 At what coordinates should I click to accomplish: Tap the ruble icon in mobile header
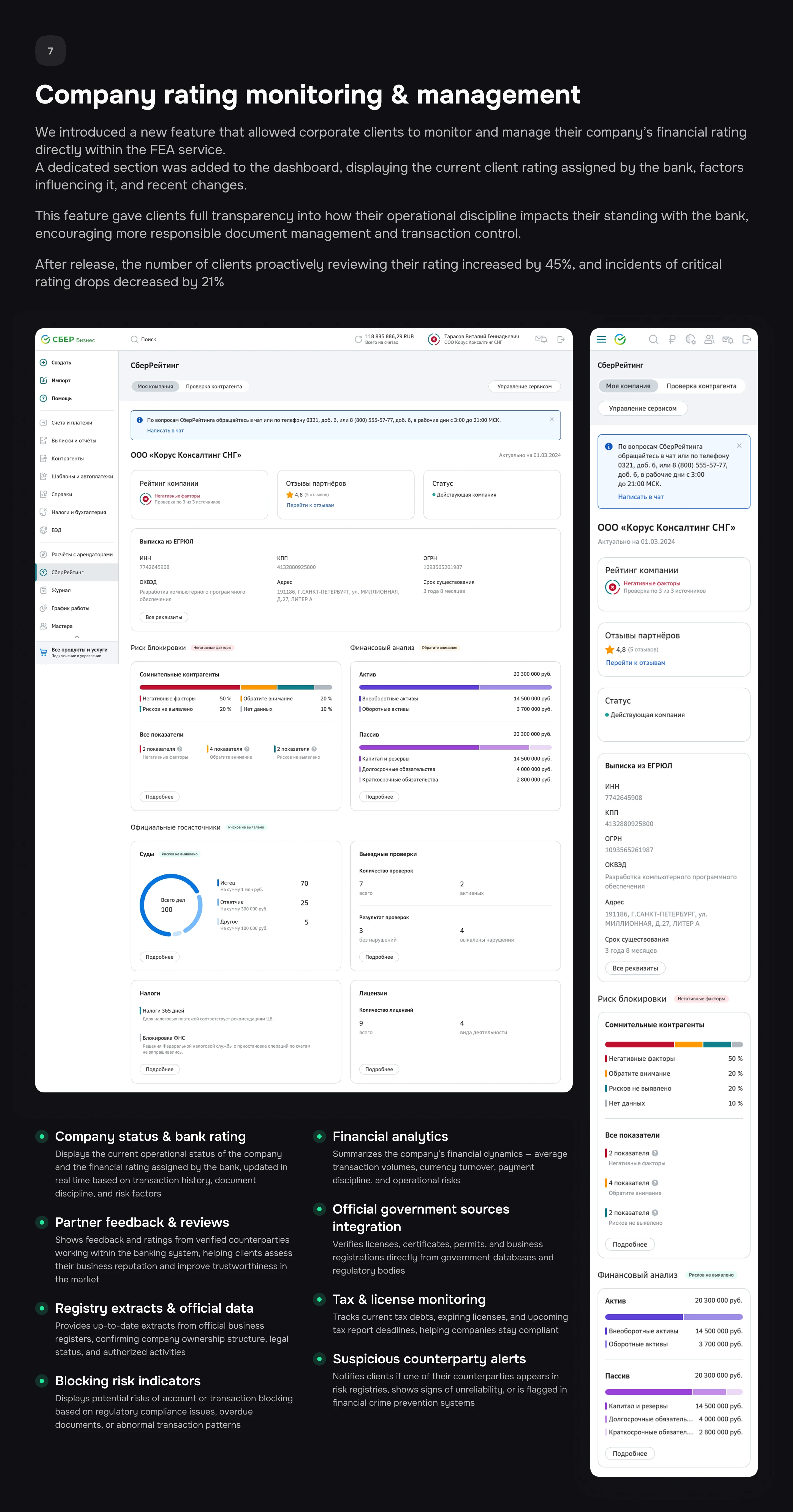(x=672, y=339)
